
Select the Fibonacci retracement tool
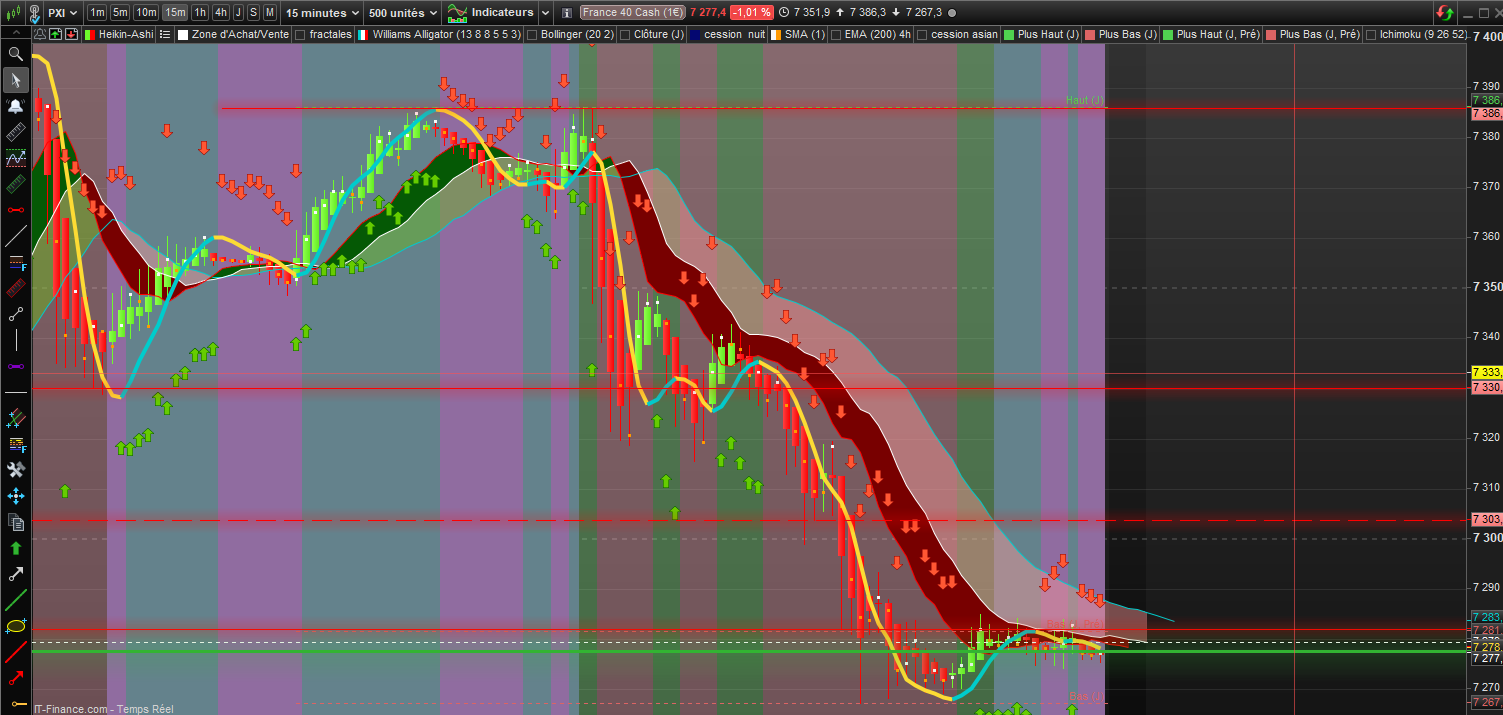[x=15, y=262]
